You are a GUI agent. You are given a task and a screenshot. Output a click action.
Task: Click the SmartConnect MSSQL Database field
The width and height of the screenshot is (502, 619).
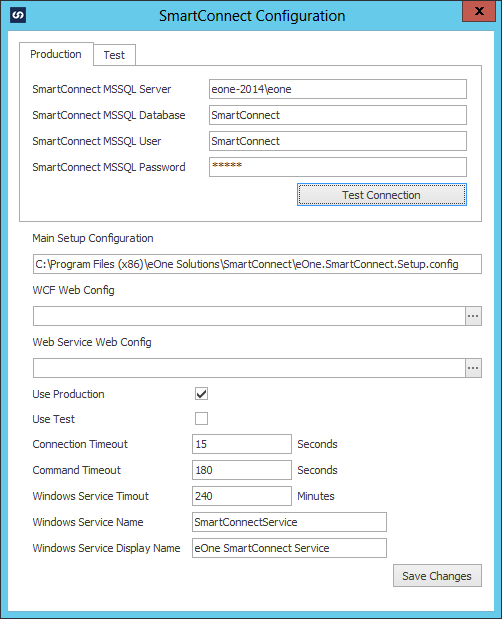(338, 115)
